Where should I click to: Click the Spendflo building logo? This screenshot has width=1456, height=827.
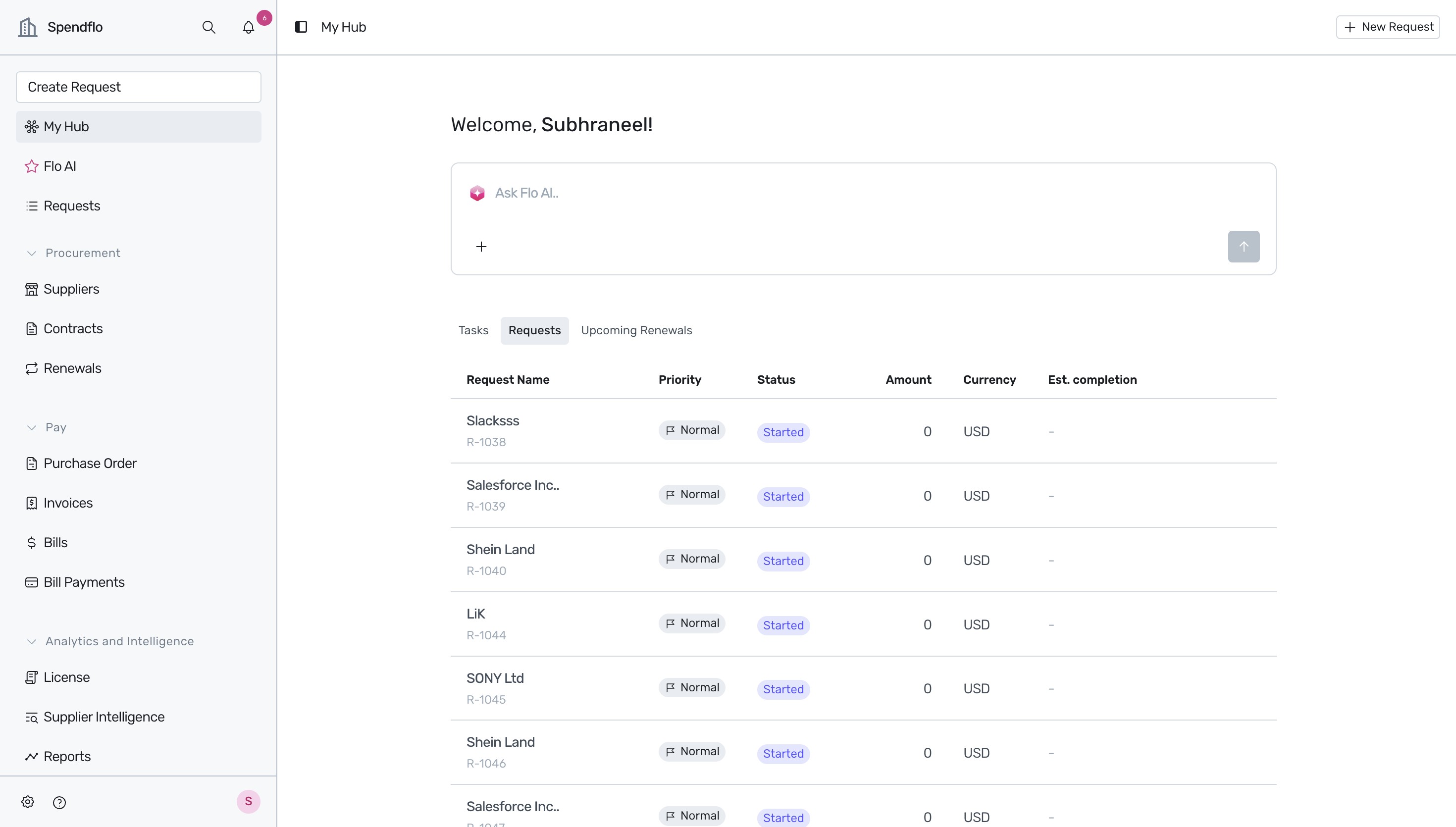[x=27, y=27]
